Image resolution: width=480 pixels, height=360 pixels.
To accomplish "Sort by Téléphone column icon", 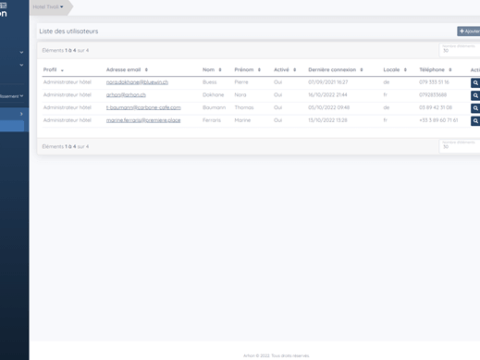I will click(x=450, y=70).
